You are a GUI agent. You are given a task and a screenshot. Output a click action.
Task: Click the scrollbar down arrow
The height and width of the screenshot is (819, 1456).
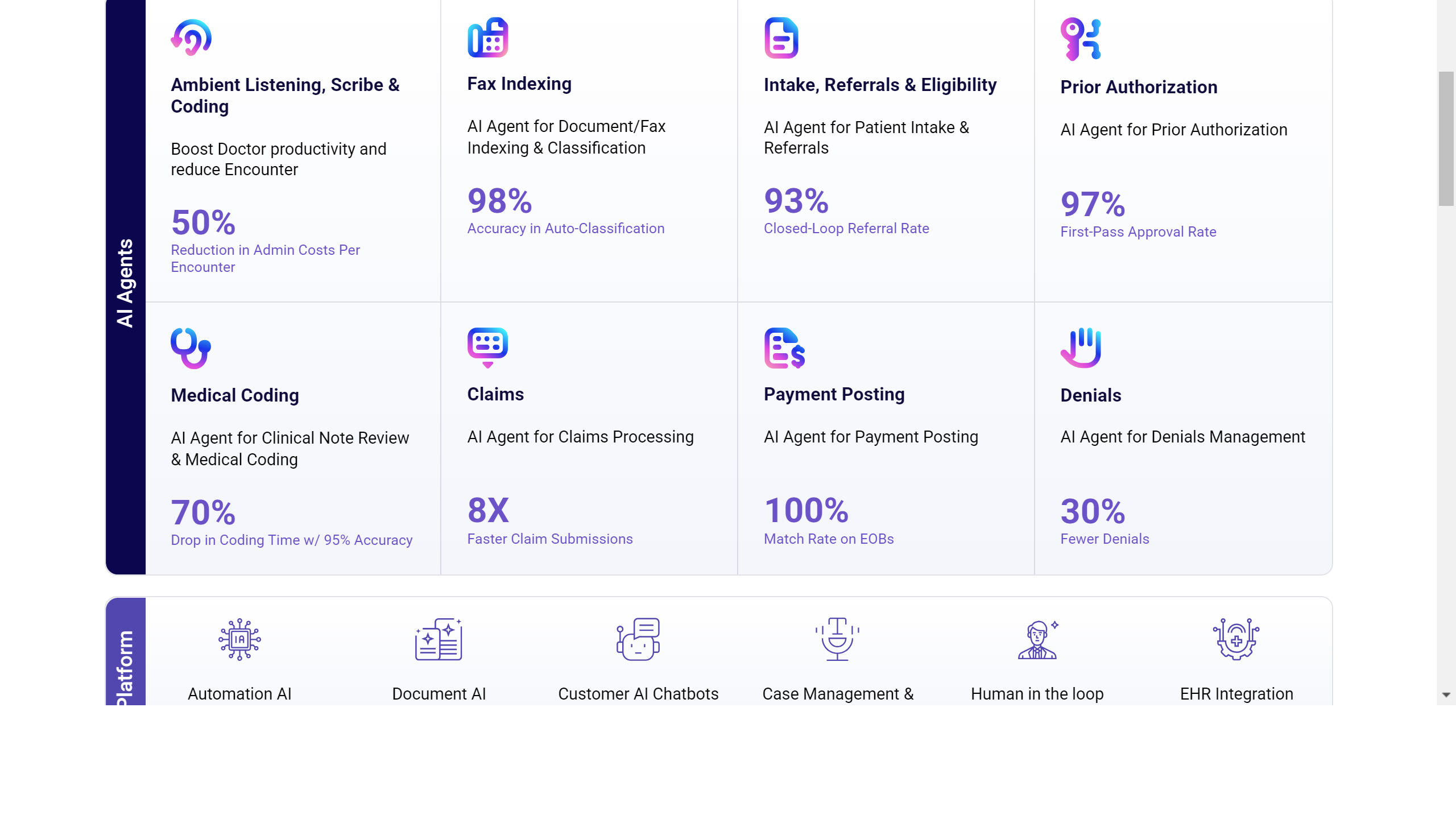click(1446, 694)
